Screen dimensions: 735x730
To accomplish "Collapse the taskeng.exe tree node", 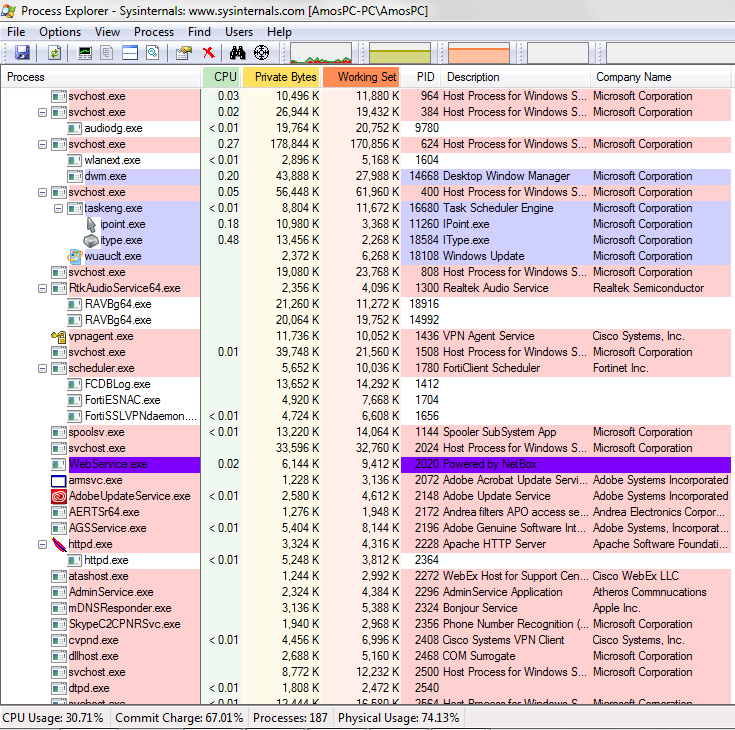I will (59, 208).
